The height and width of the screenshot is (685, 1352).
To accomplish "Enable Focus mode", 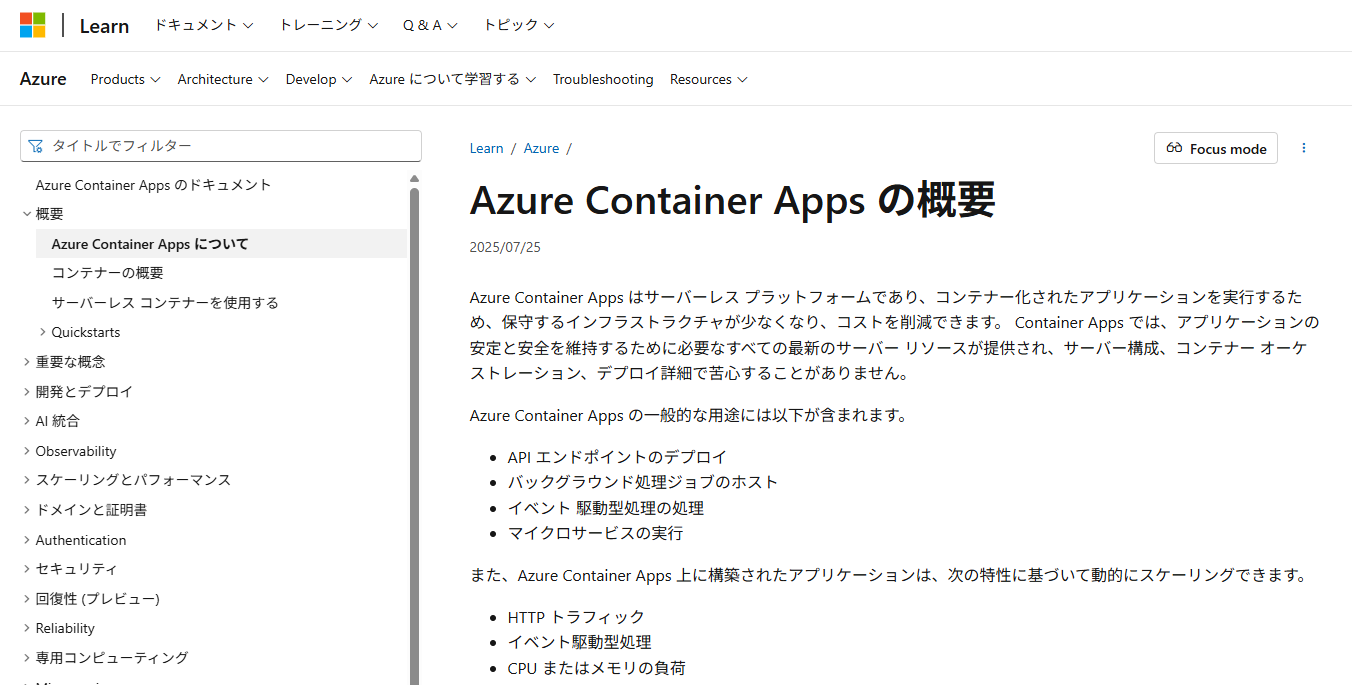I will (x=1216, y=149).
